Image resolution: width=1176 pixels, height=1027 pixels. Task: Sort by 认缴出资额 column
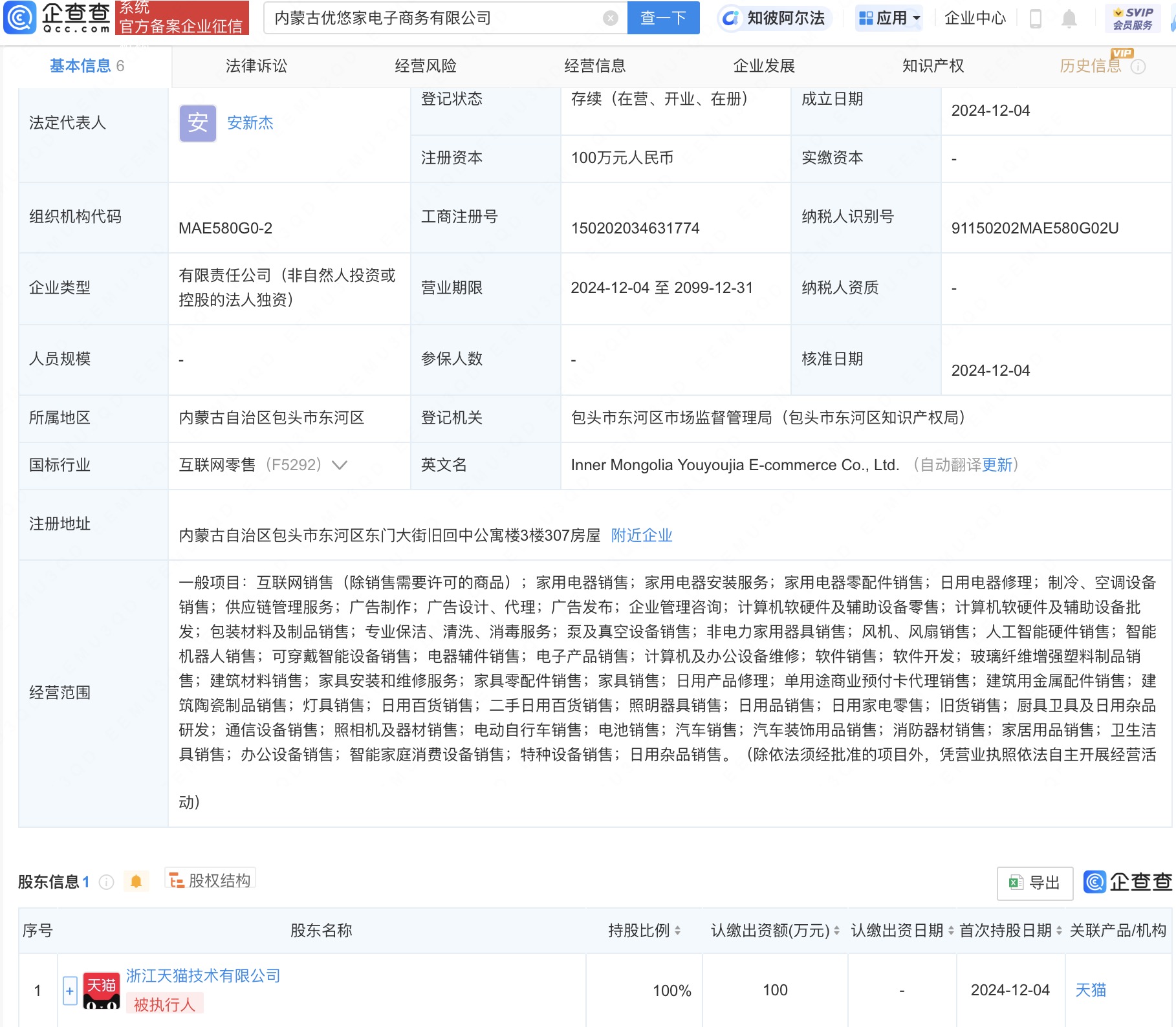[836, 931]
